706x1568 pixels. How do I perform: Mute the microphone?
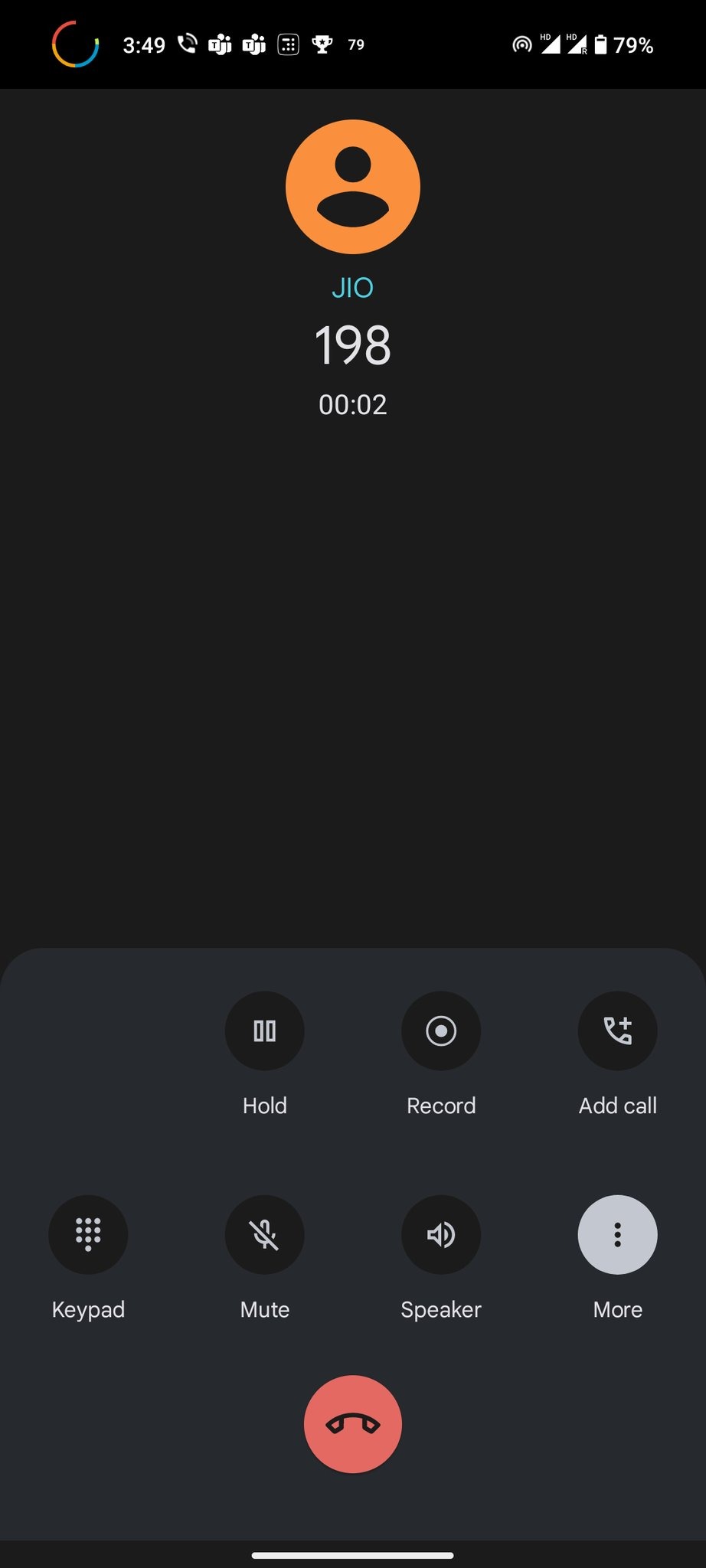(x=264, y=1234)
